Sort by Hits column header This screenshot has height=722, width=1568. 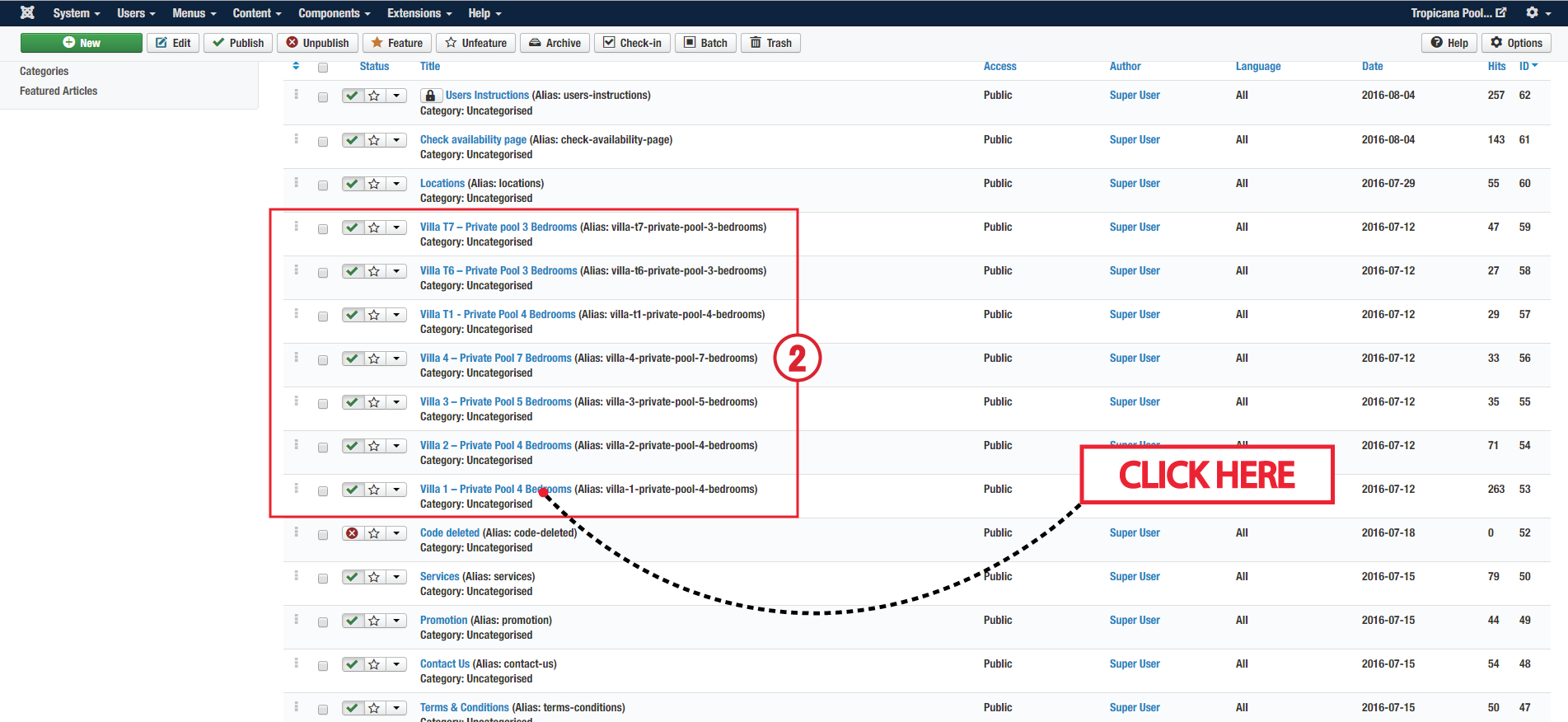1496,66
